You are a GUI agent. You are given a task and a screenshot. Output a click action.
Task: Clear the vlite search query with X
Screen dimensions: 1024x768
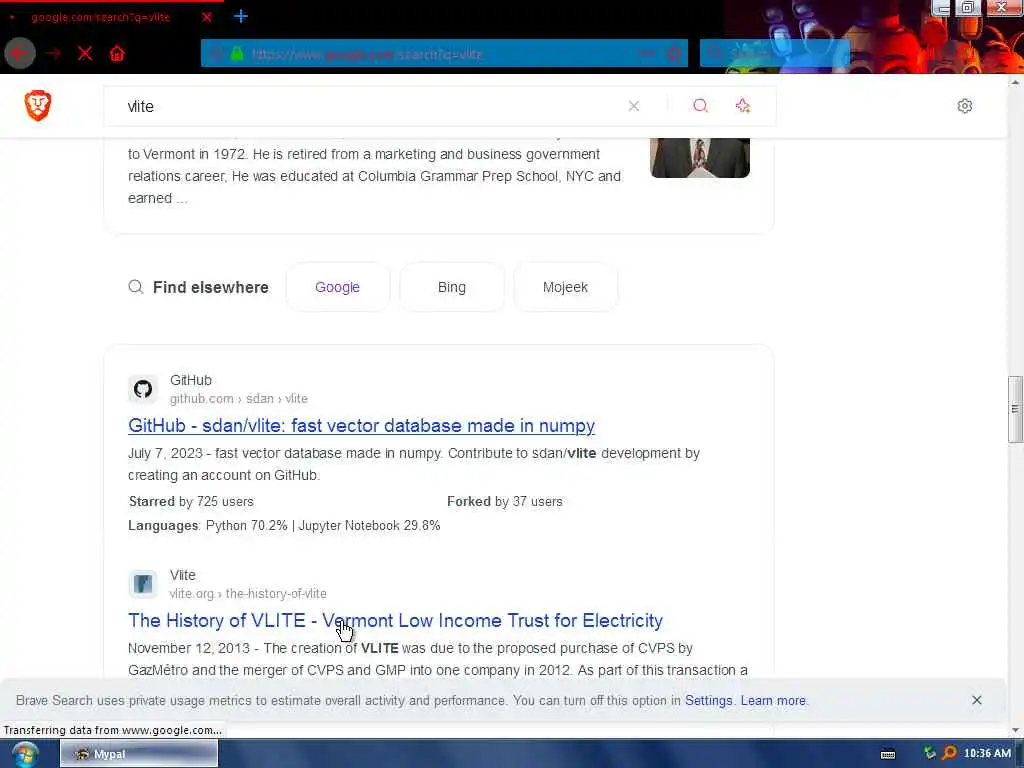click(x=633, y=106)
